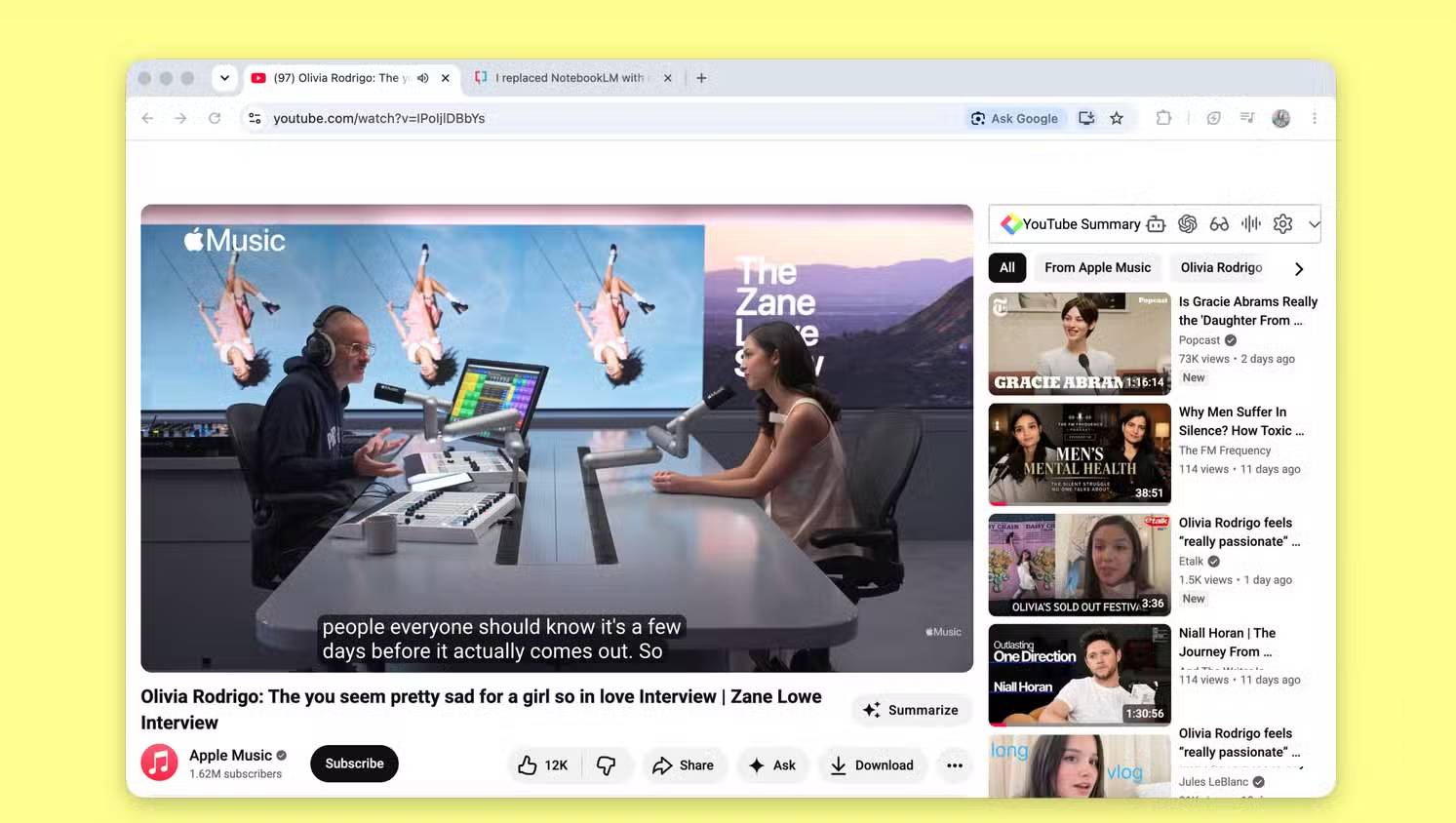Image resolution: width=1456 pixels, height=823 pixels.
Task: Click the glasses icon in YouTube Summary bar
Action: coord(1219,224)
